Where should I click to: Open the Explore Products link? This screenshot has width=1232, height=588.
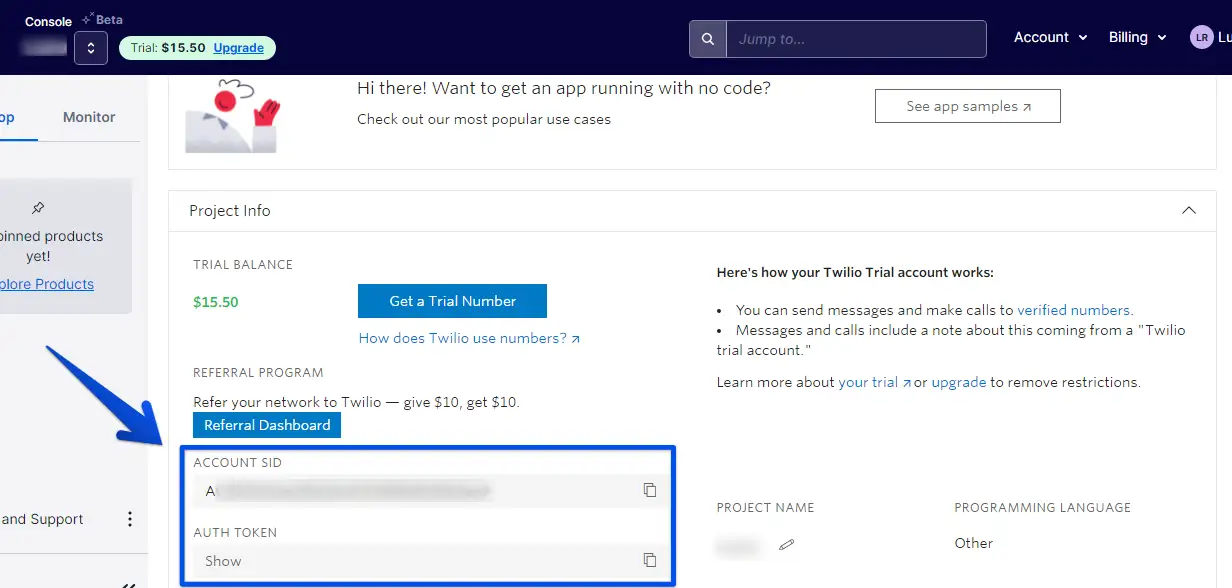(x=47, y=284)
